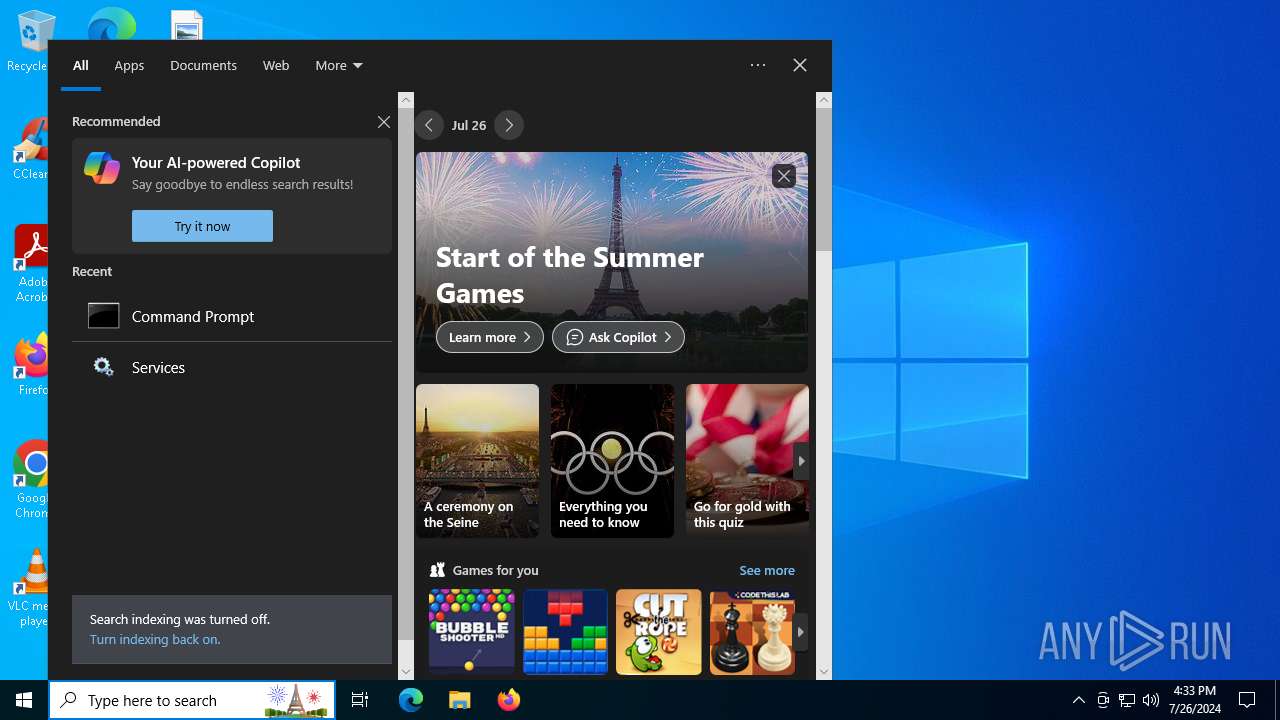Click the Try it now button
The image size is (1280, 720).
pos(202,226)
